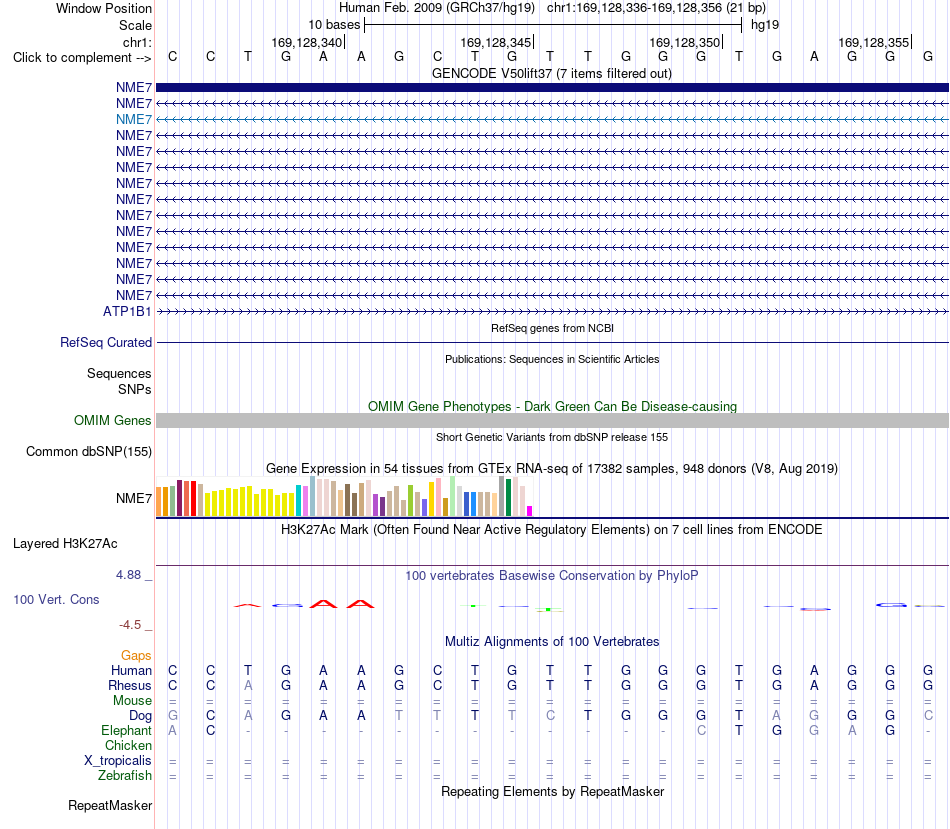Click the 100 Vert. Cons label
The width and height of the screenshot is (950, 829).
(x=56, y=600)
